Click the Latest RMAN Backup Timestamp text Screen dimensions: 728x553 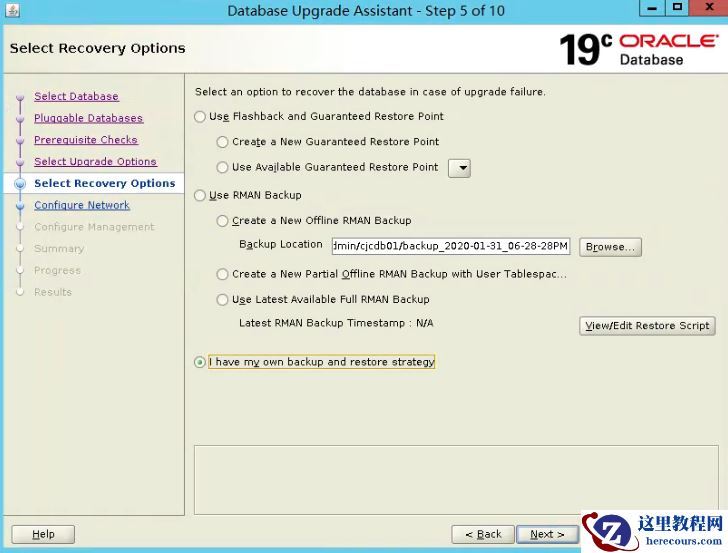(x=336, y=323)
